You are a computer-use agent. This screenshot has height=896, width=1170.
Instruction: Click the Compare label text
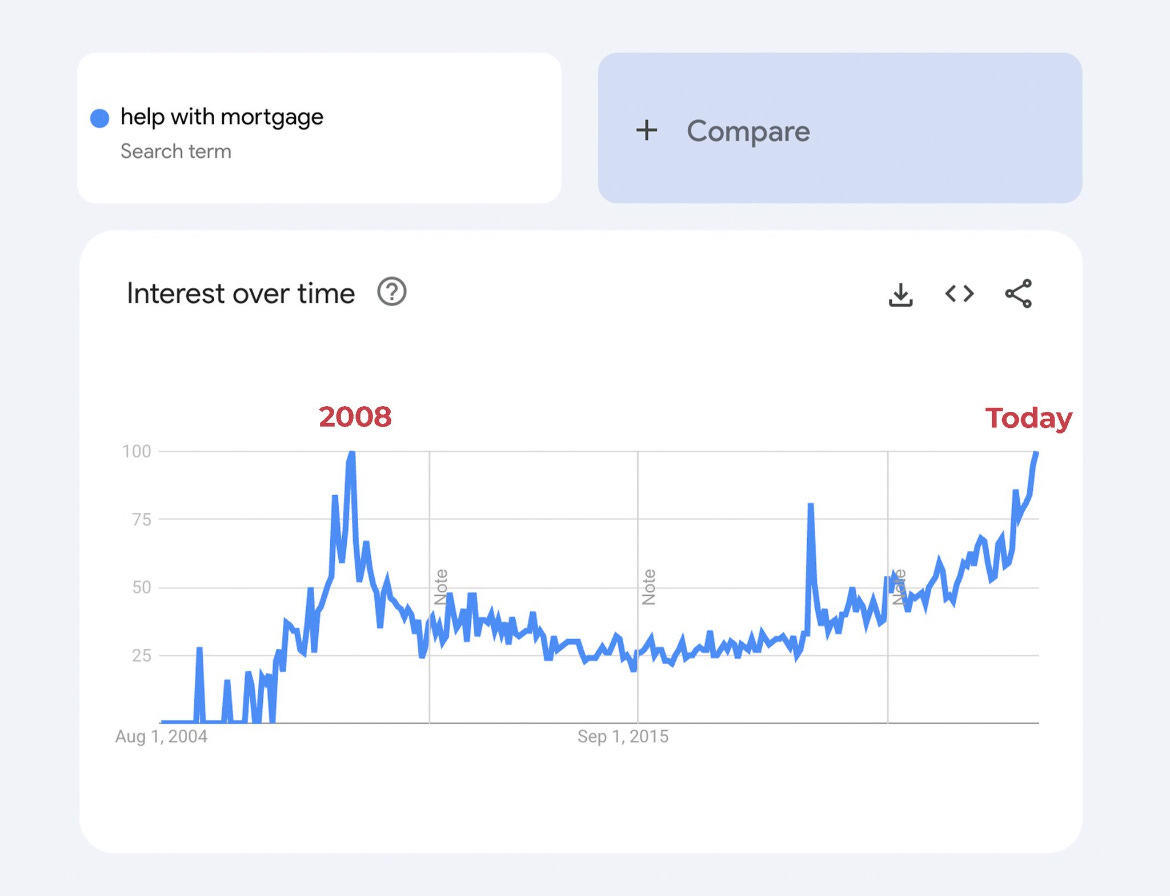click(x=748, y=131)
